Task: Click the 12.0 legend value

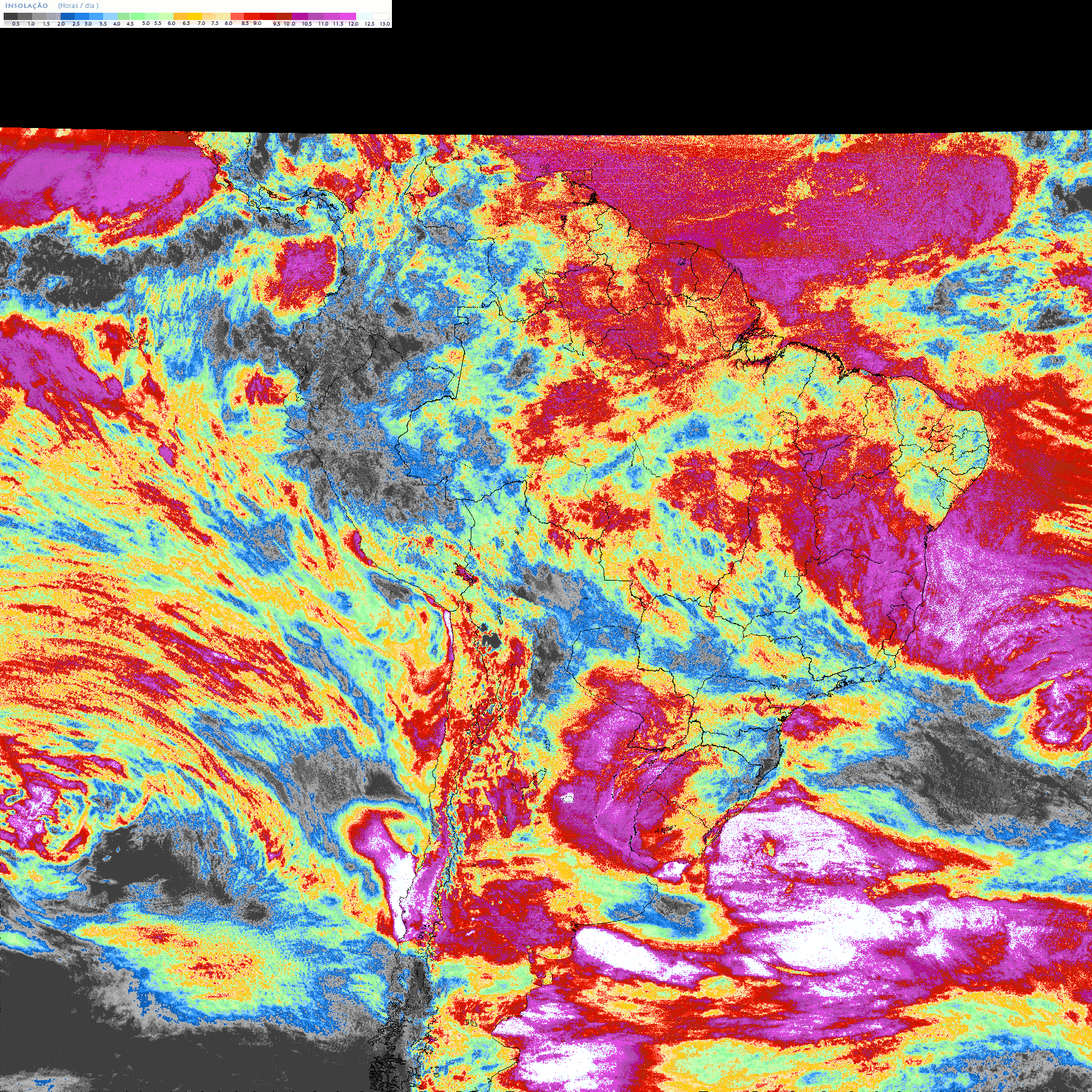Action: [353, 24]
